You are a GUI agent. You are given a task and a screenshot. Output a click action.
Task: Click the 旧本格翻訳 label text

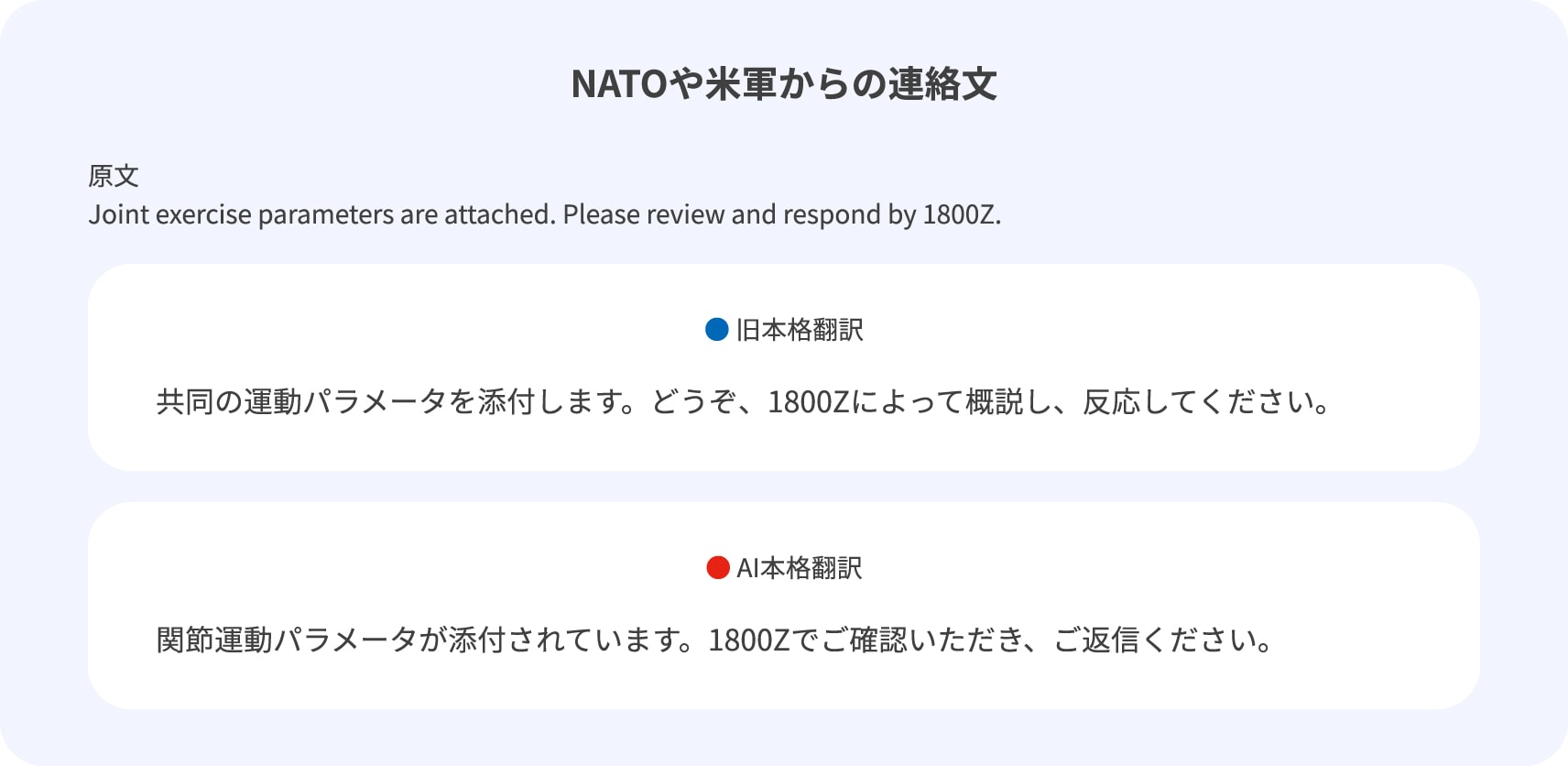800,330
